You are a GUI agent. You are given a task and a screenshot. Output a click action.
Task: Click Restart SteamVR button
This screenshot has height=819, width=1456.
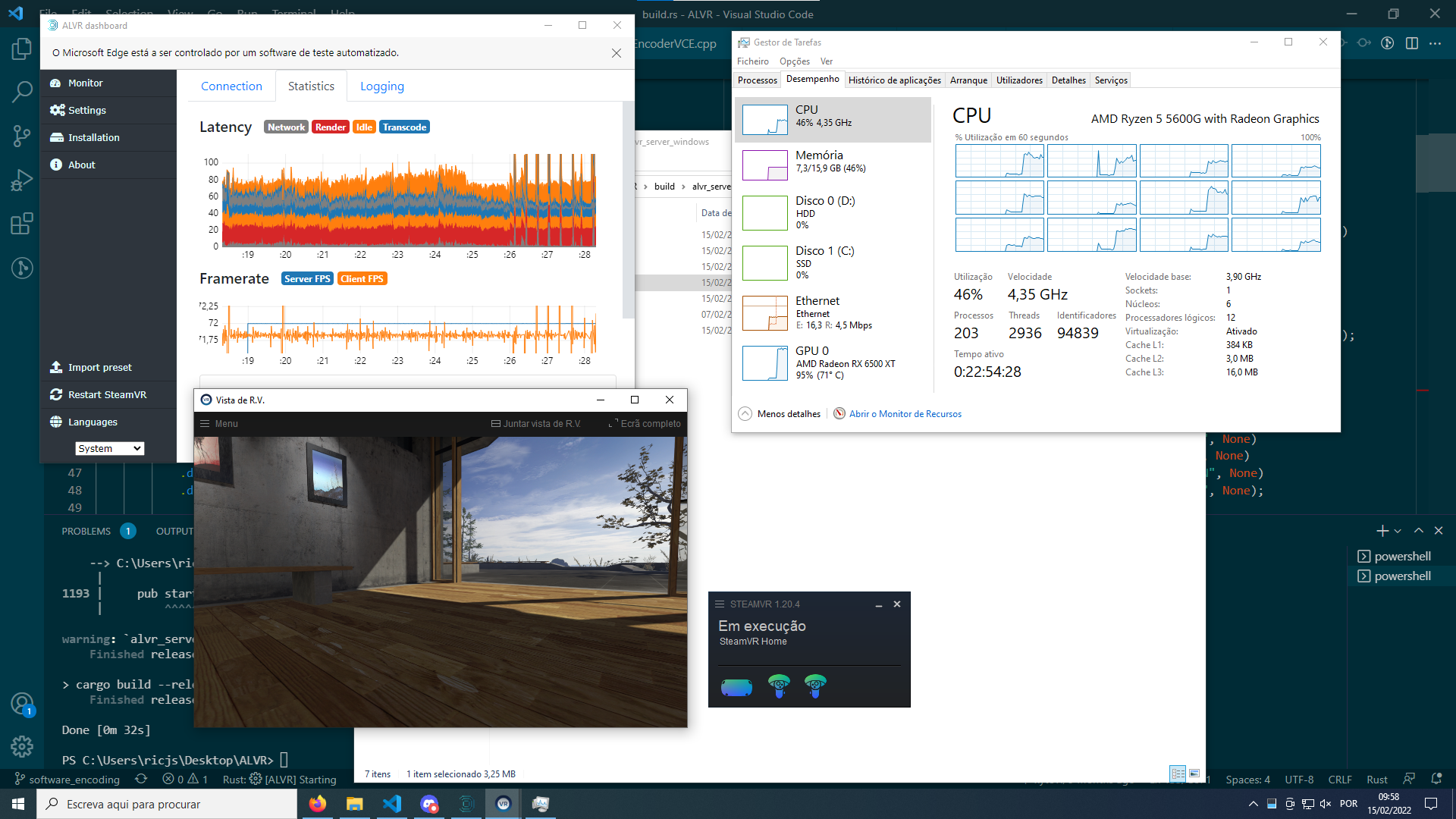coord(107,395)
